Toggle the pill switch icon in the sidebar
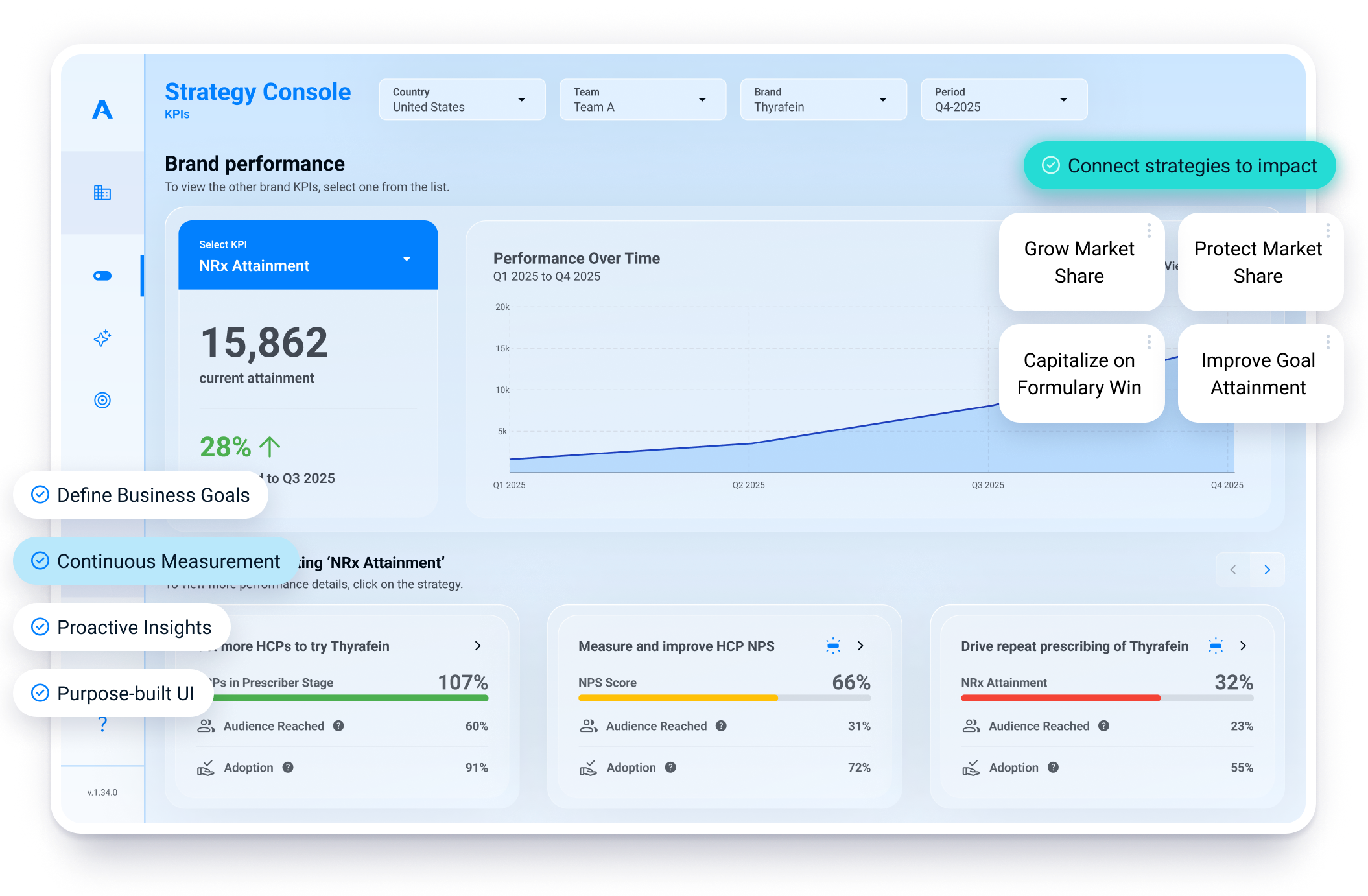 (x=102, y=275)
